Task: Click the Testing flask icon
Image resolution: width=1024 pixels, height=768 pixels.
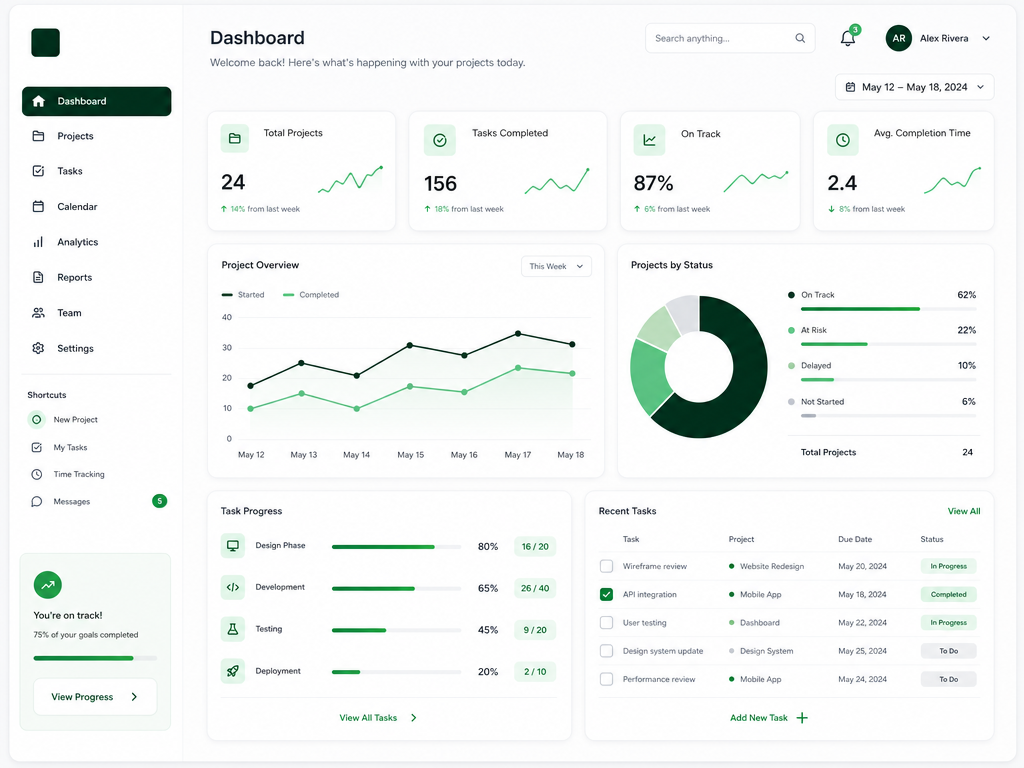Action: pyautogui.click(x=232, y=629)
